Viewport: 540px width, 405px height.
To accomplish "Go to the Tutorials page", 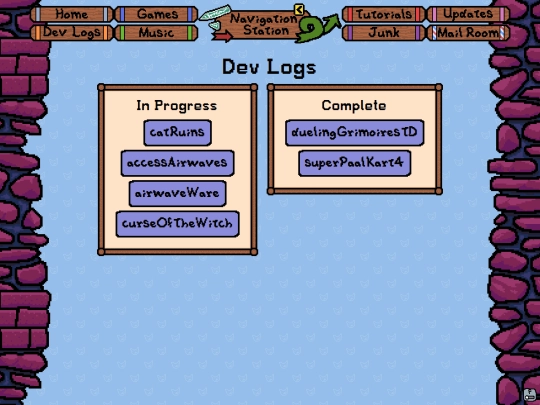I will click(384, 14).
